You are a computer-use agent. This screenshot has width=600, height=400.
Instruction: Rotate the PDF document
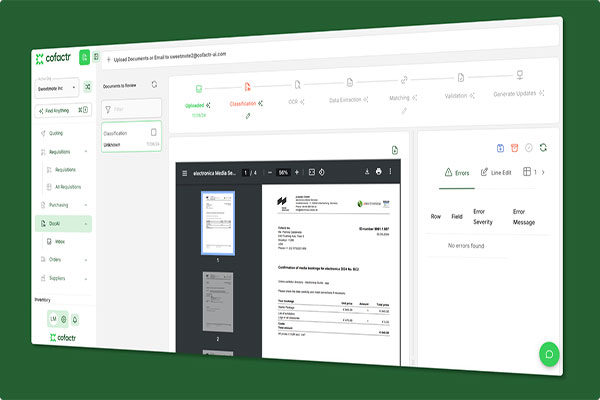[x=322, y=172]
